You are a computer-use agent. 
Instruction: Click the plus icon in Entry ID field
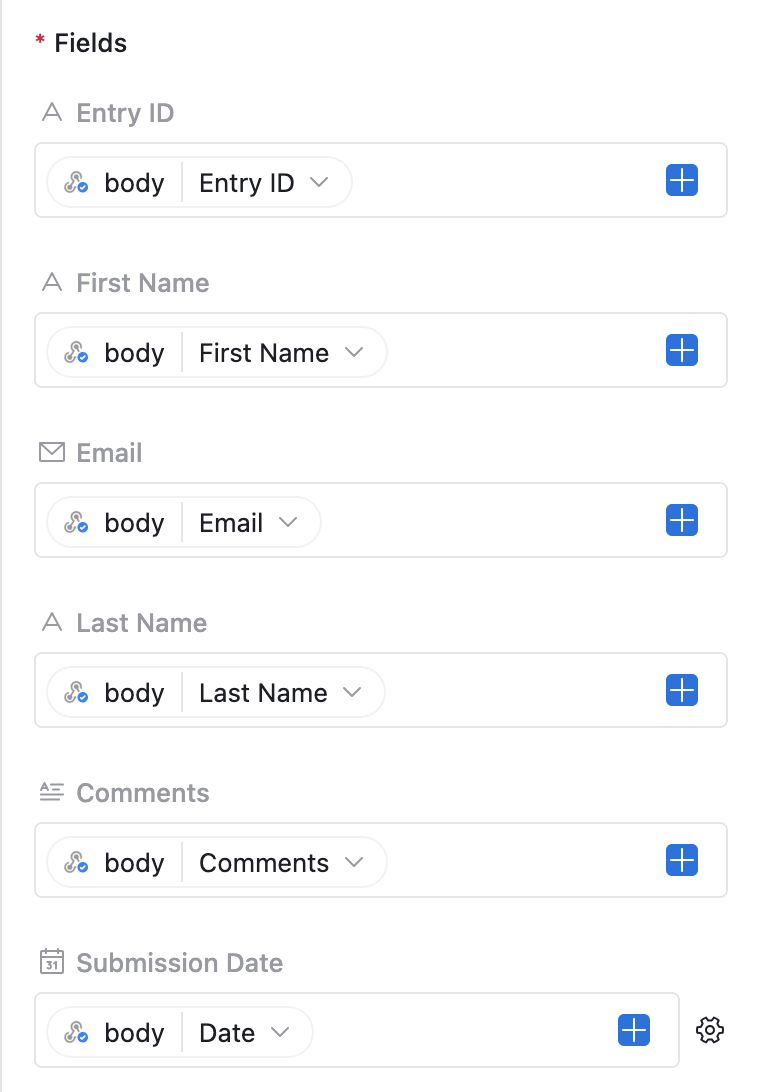pyautogui.click(x=681, y=181)
